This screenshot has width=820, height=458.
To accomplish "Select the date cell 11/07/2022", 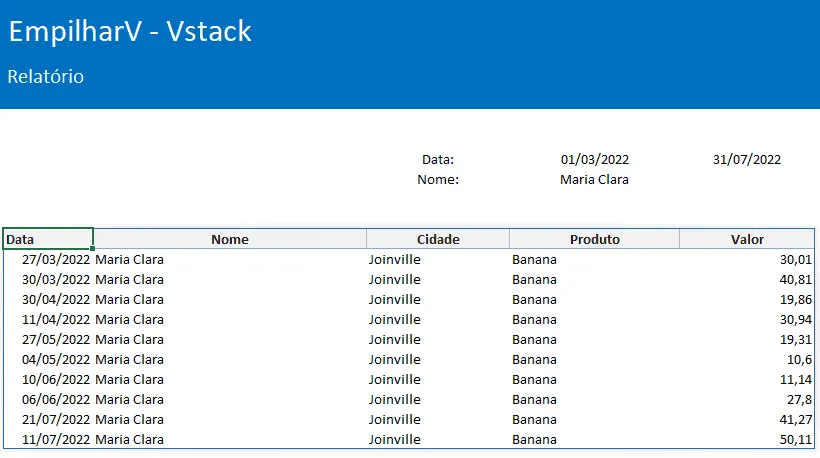I will (x=56, y=440).
